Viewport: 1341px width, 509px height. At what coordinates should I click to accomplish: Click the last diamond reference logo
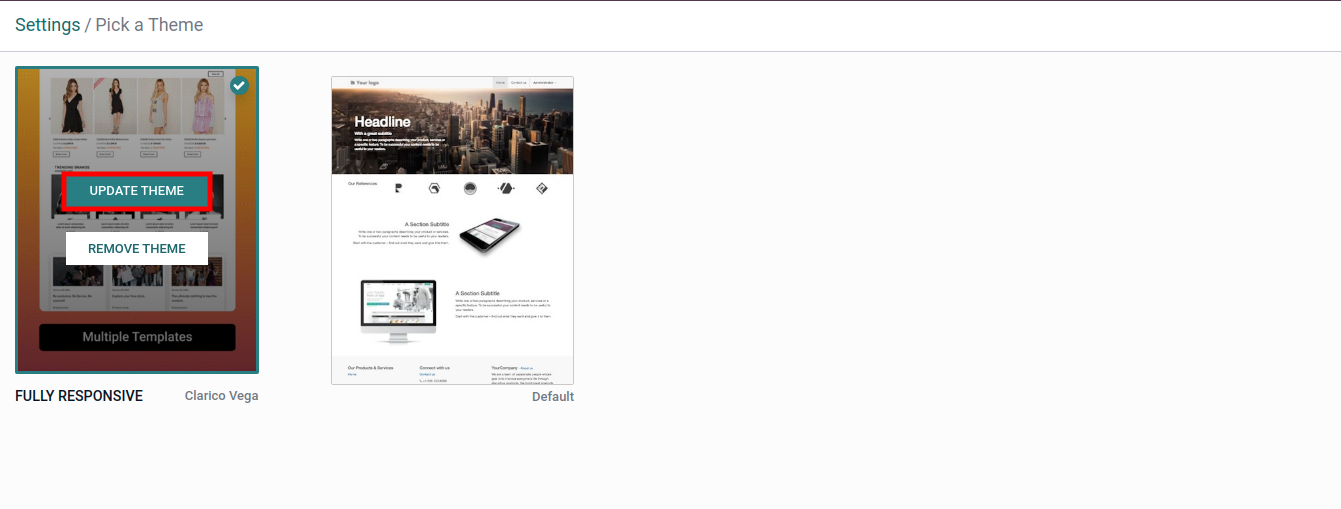click(x=541, y=188)
